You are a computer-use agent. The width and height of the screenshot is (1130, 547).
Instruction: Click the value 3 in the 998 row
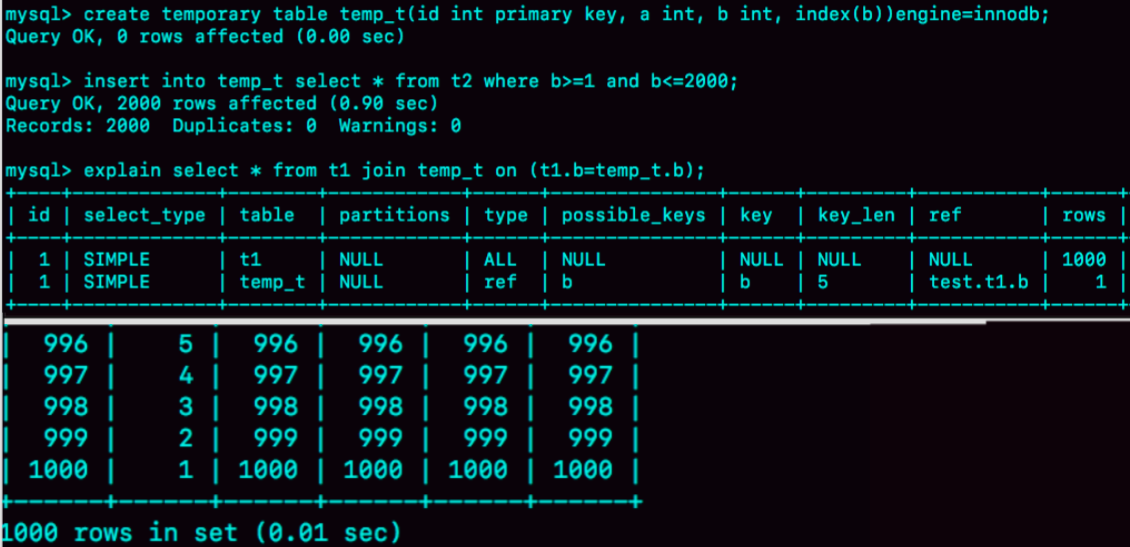click(x=185, y=406)
